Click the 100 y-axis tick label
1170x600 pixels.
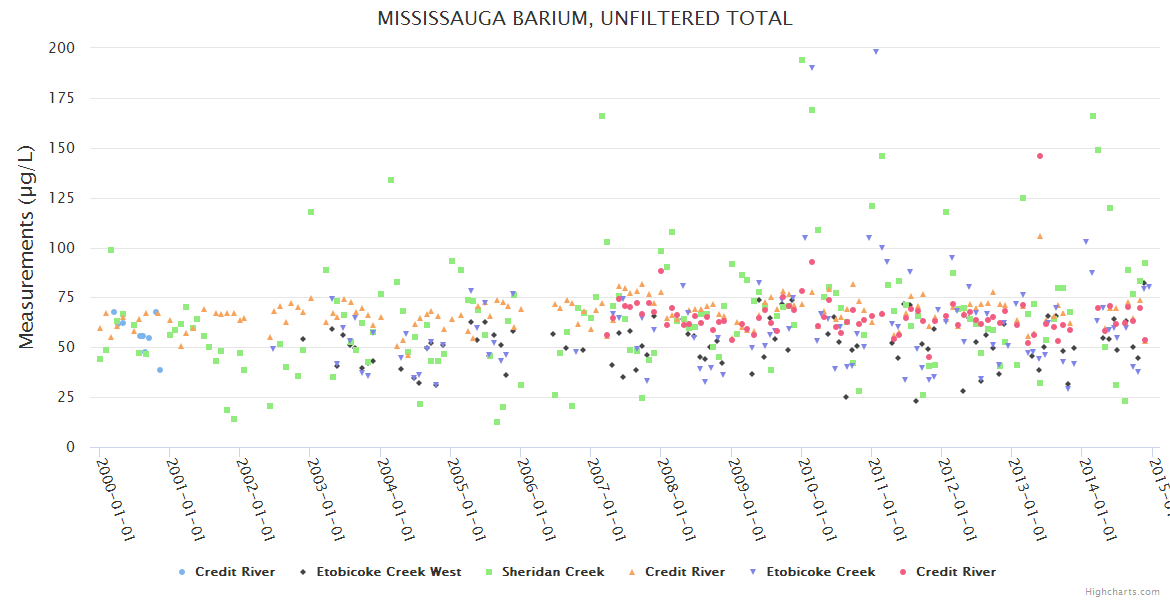tap(62, 248)
